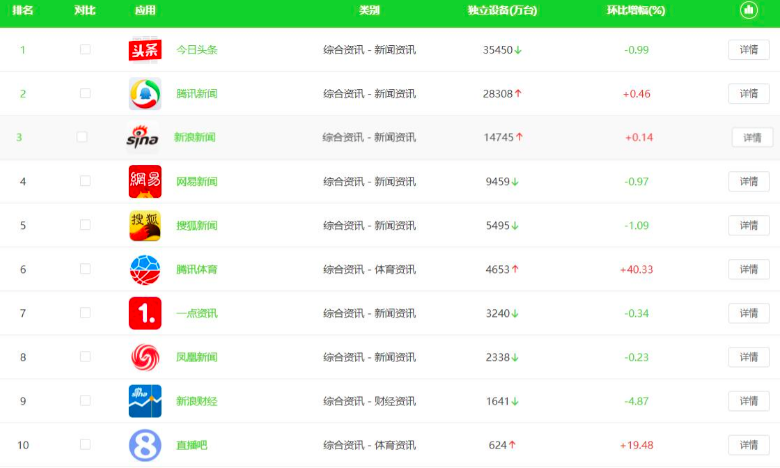Click the 类别 column header

tap(370, 10)
